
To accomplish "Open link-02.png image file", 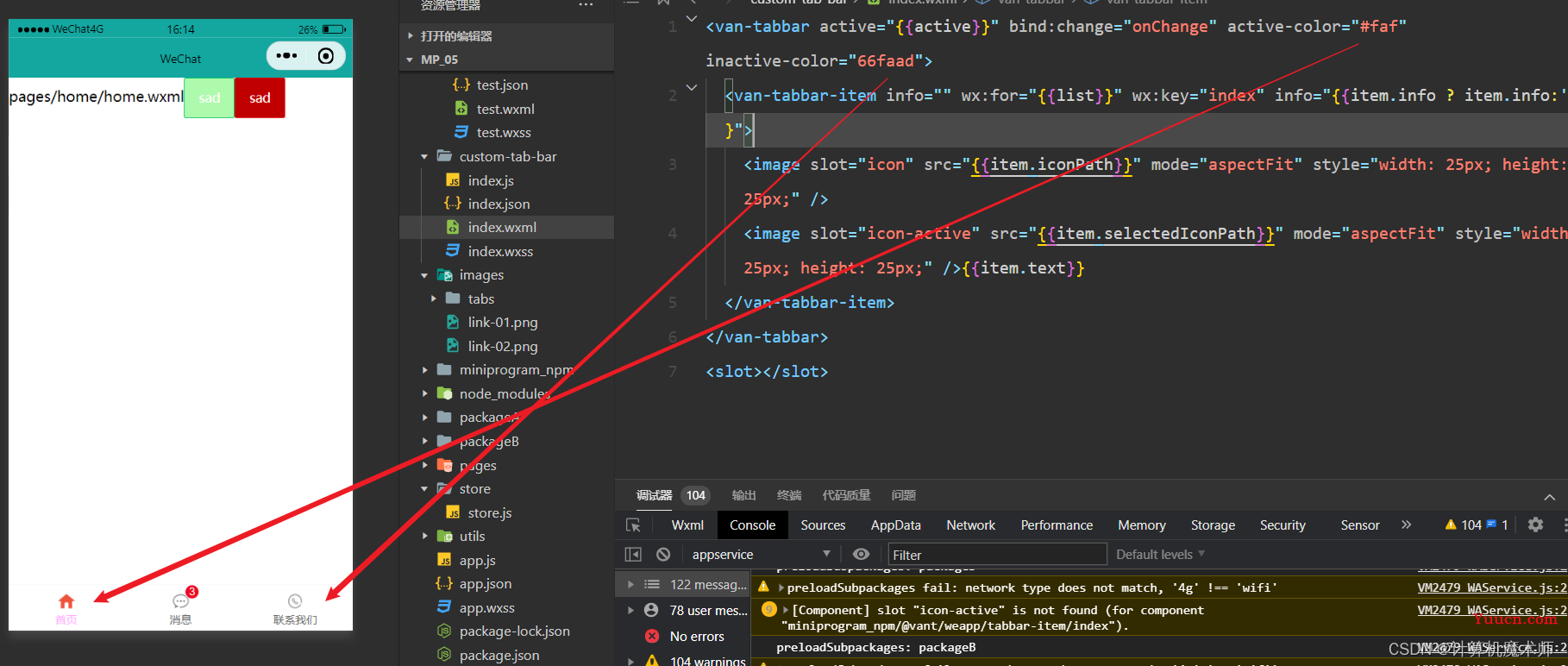I will 503,346.
